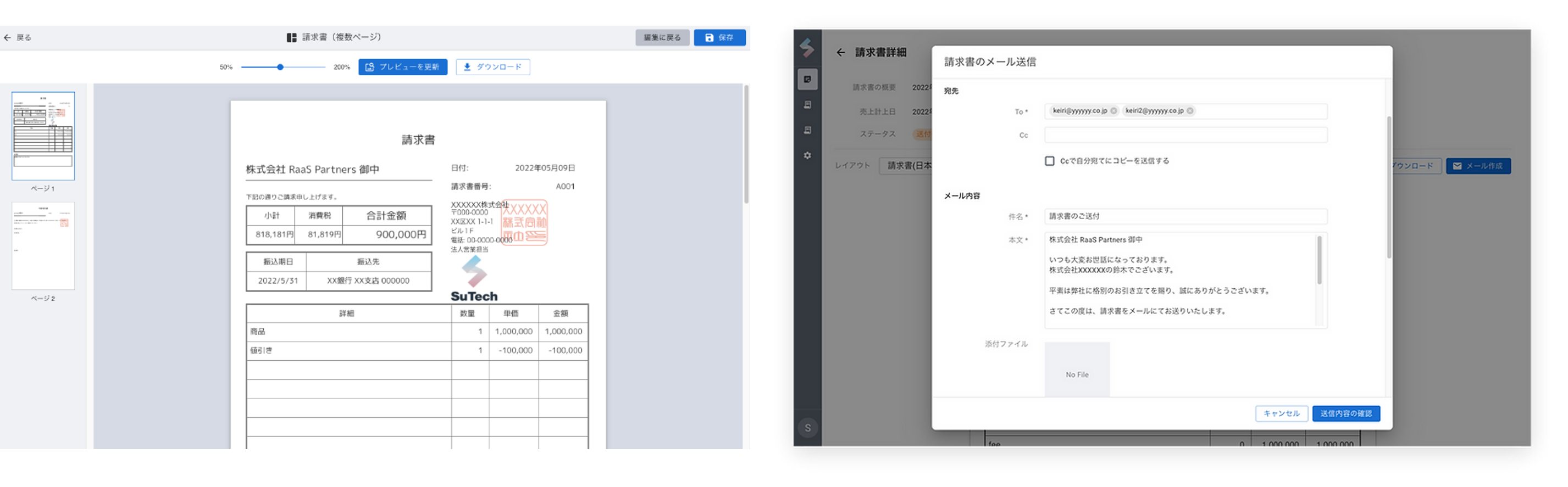The image size is (1568, 487).
Task: Click the S user avatar at the sidebar bottom
Action: pyautogui.click(x=807, y=428)
